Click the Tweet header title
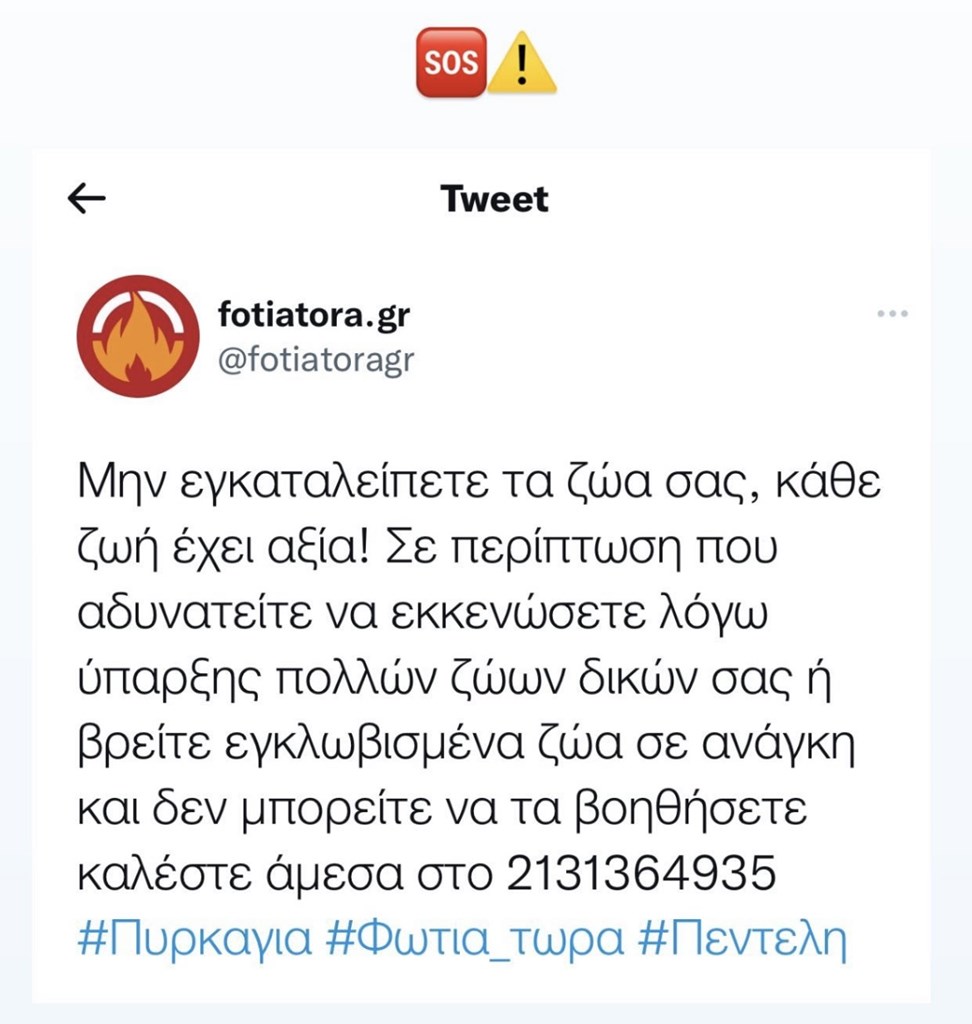Screen dimensions: 972x1024 (x=494, y=199)
